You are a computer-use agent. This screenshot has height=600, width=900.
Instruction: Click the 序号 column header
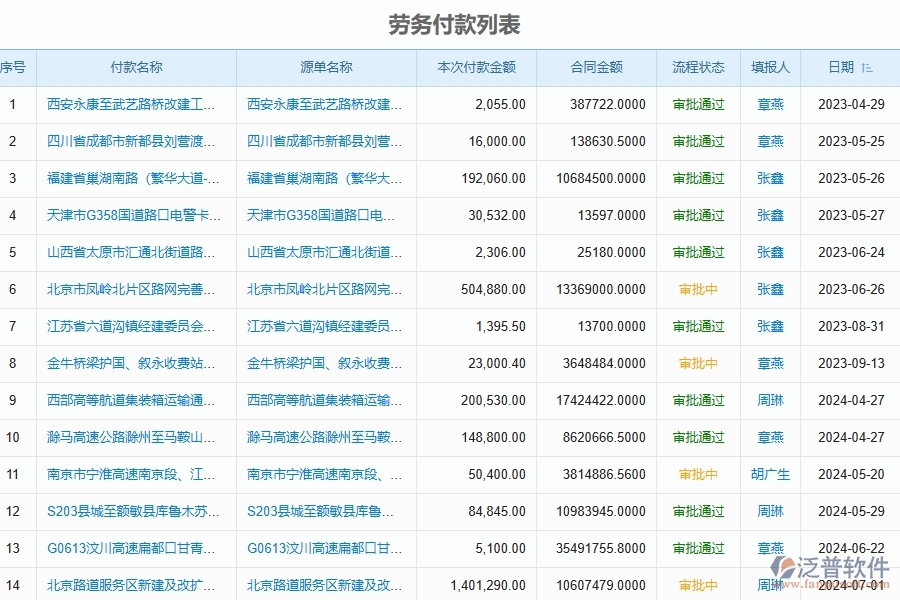point(12,68)
